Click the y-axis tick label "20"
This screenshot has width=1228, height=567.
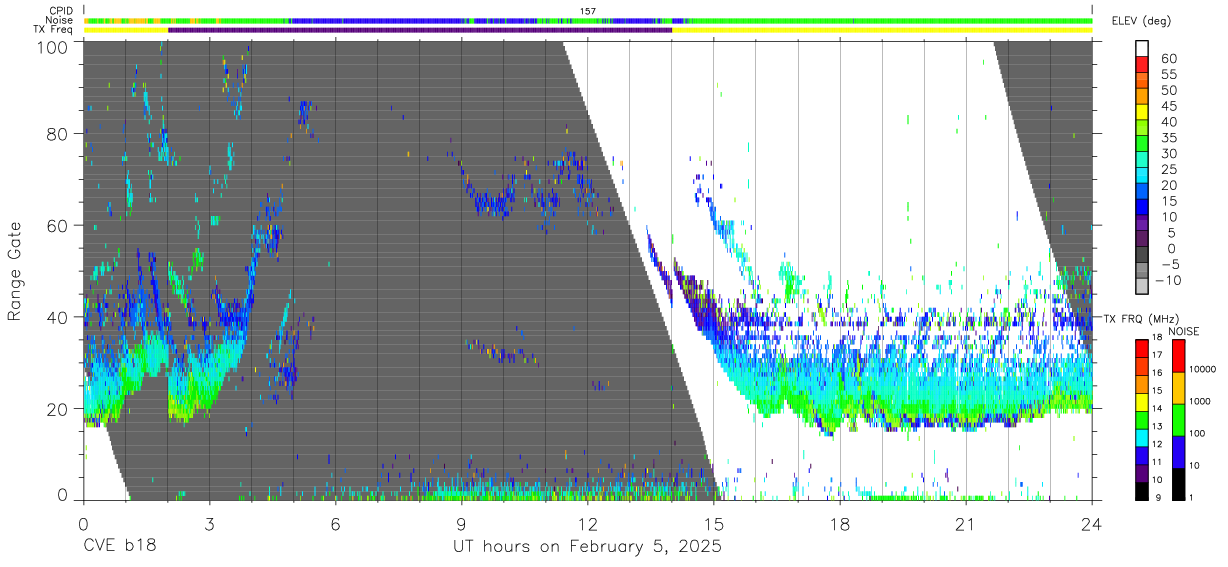[x=58, y=409]
